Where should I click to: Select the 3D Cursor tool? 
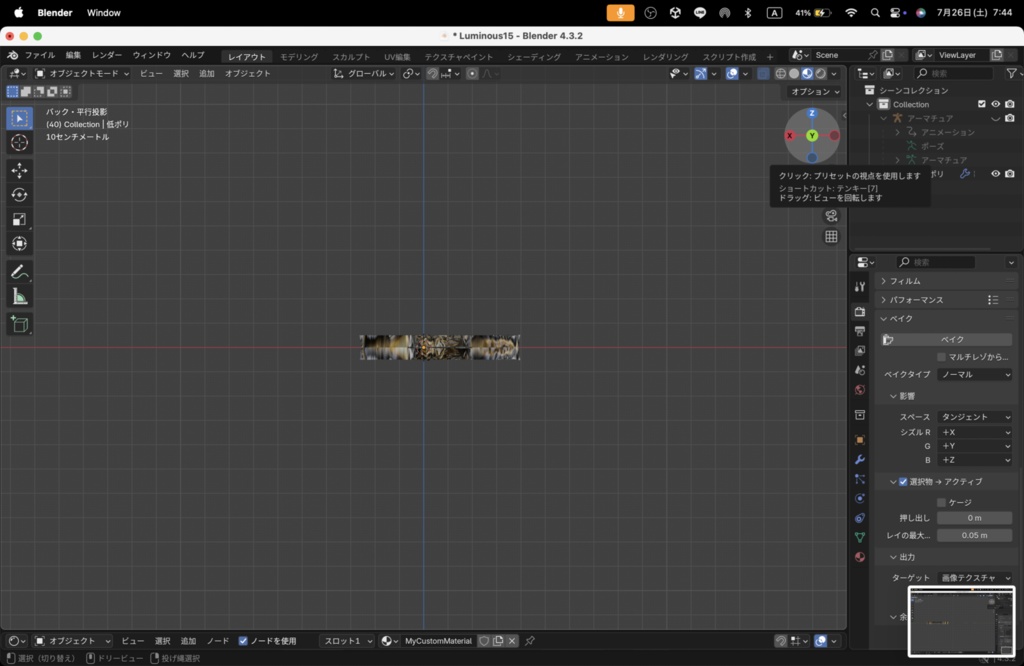pos(19,143)
